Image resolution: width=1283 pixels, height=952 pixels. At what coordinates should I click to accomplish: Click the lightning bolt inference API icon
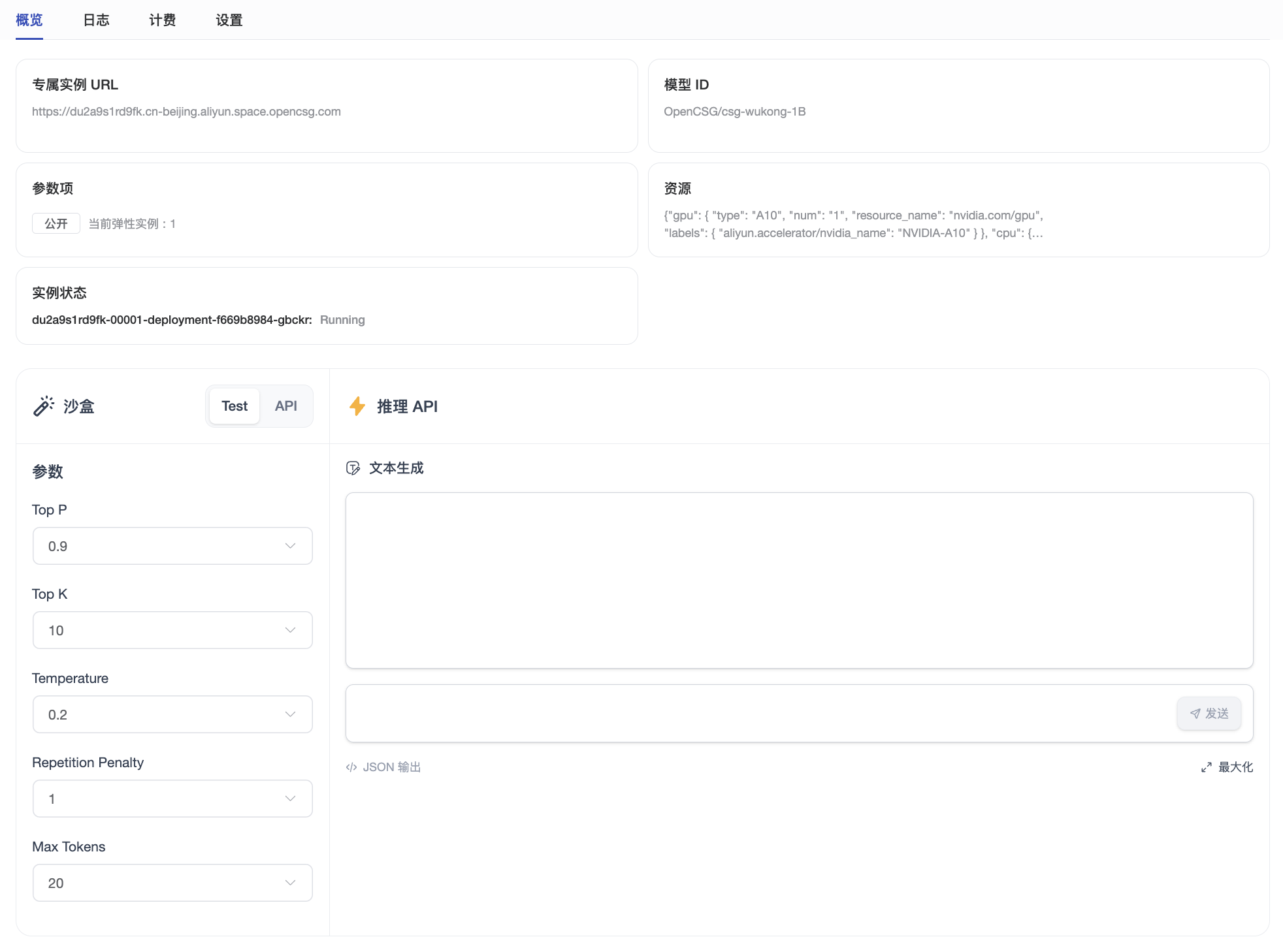pyautogui.click(x=357, y=406)
